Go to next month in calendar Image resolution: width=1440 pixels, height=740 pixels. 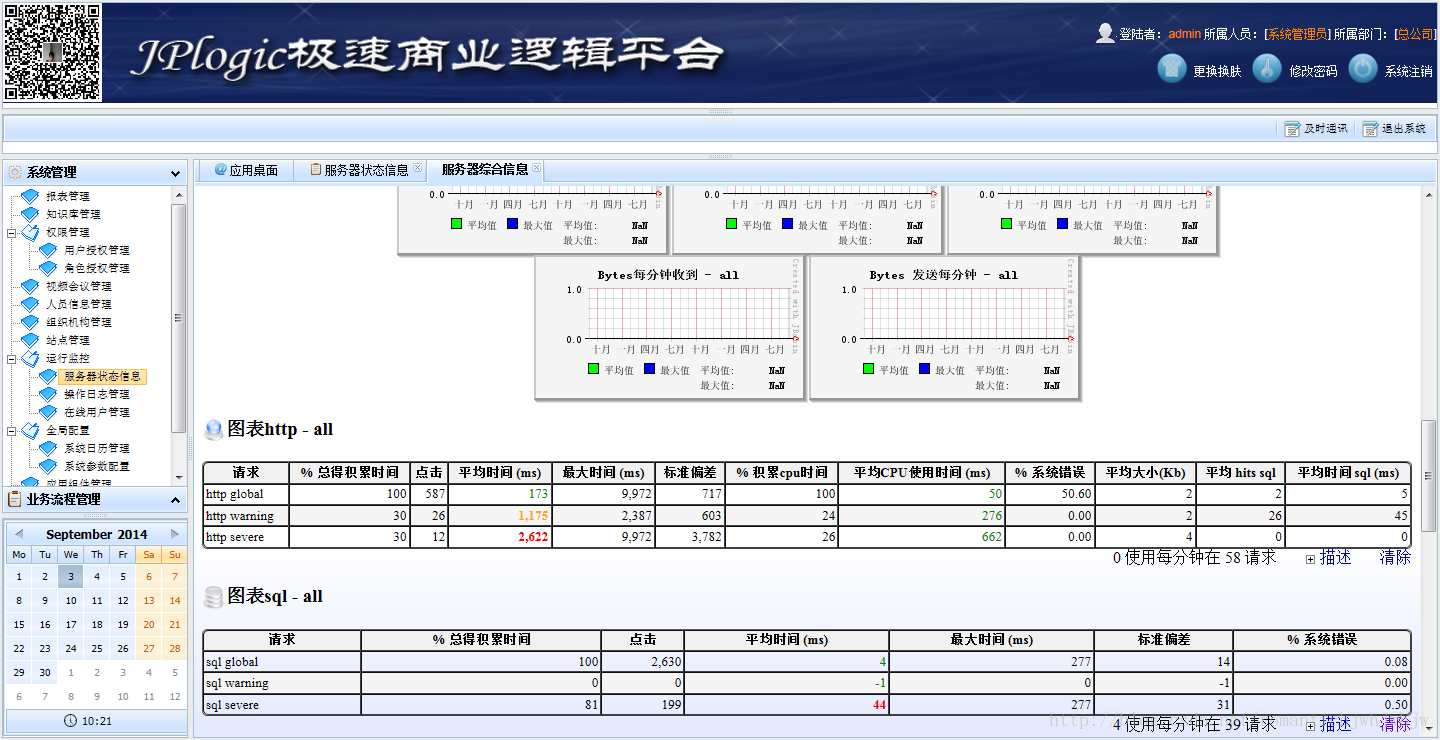coord(175,534)
